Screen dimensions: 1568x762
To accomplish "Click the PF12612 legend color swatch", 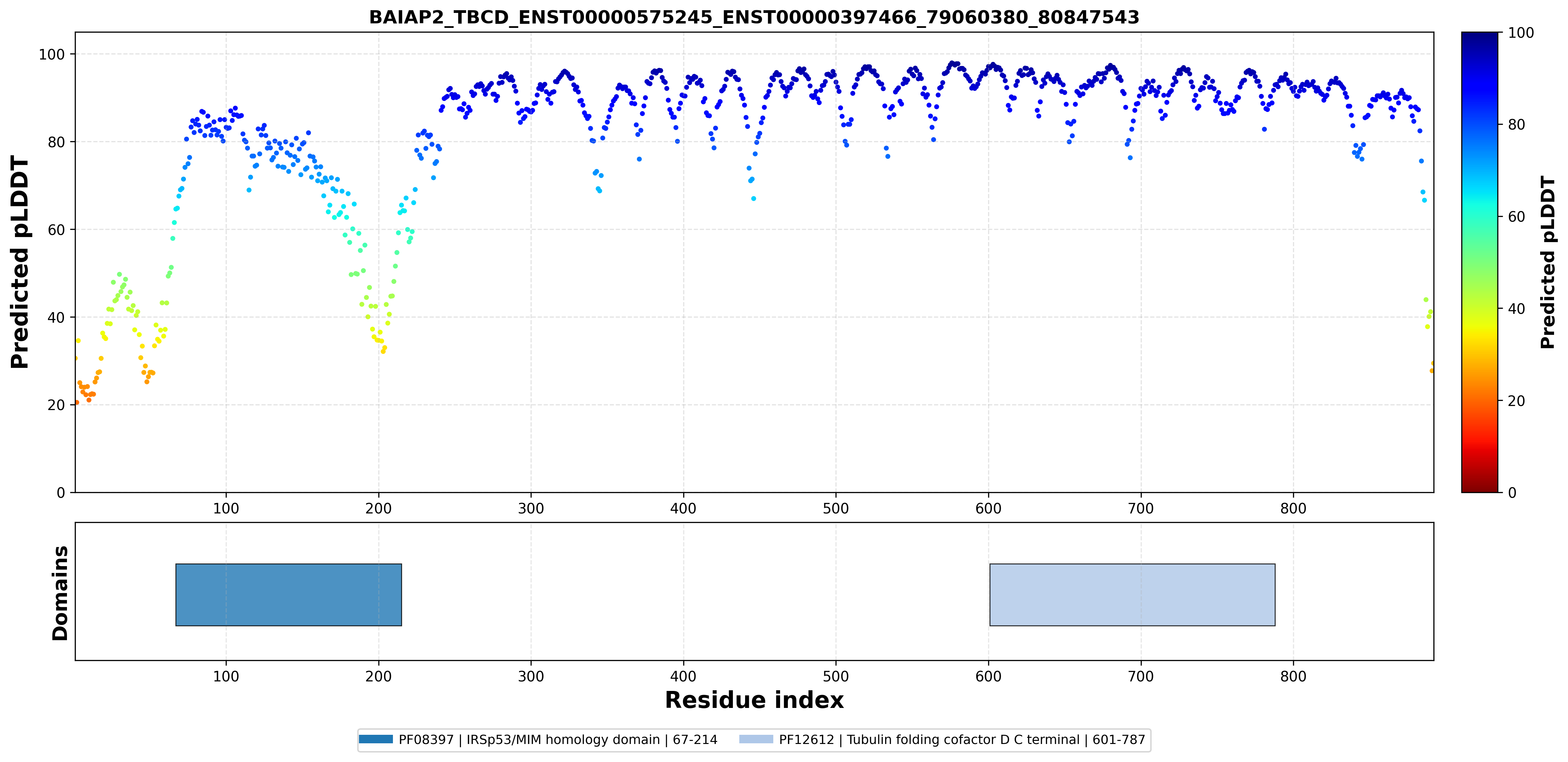I will (756, 740).
